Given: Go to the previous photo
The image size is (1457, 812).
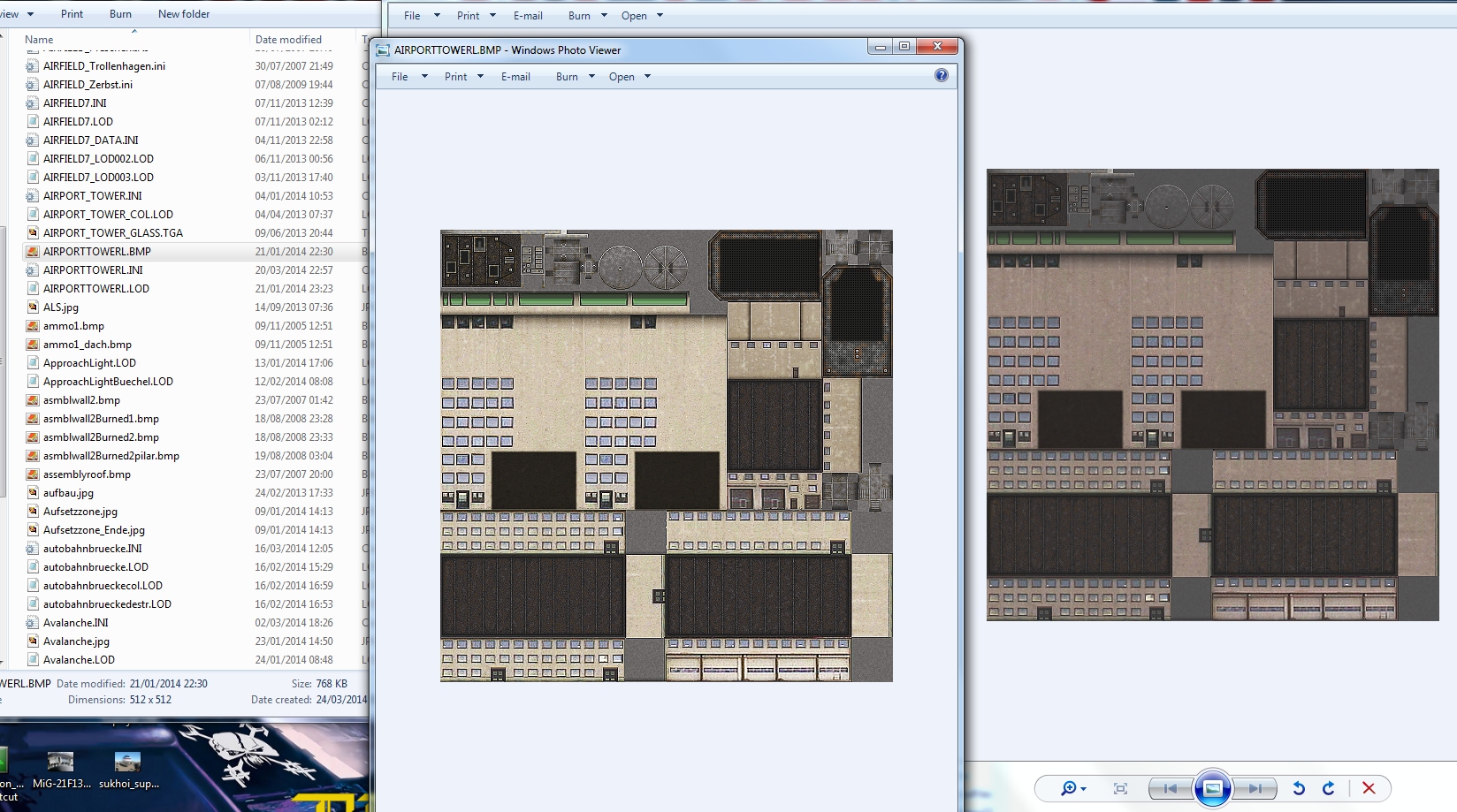Looking at the screenshot, I should pyautogui.click(x=1170, y=788).
